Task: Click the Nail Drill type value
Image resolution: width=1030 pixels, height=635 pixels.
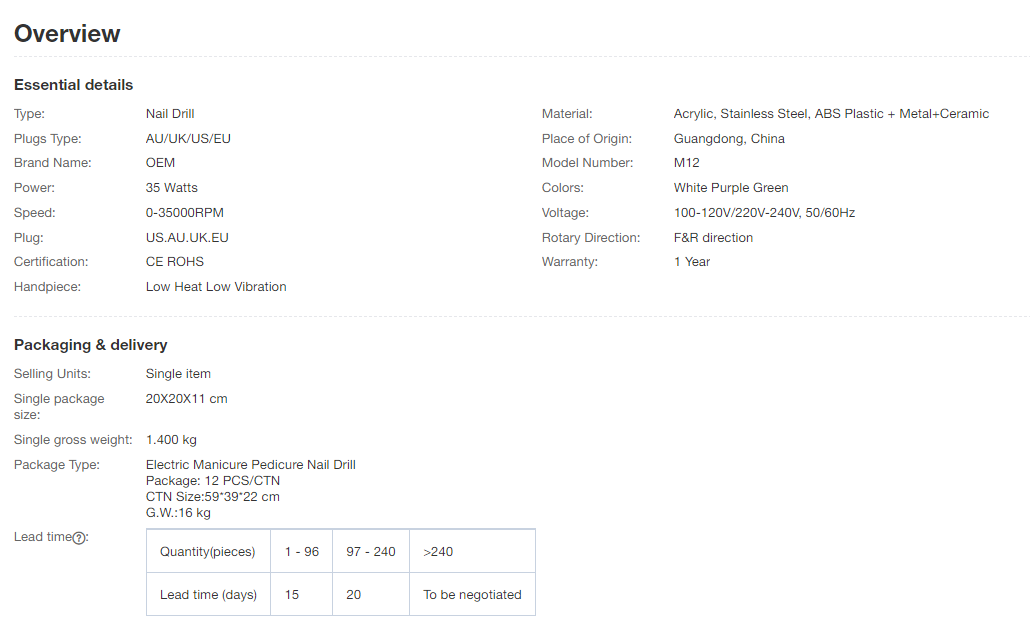Action: click(170, 114)
